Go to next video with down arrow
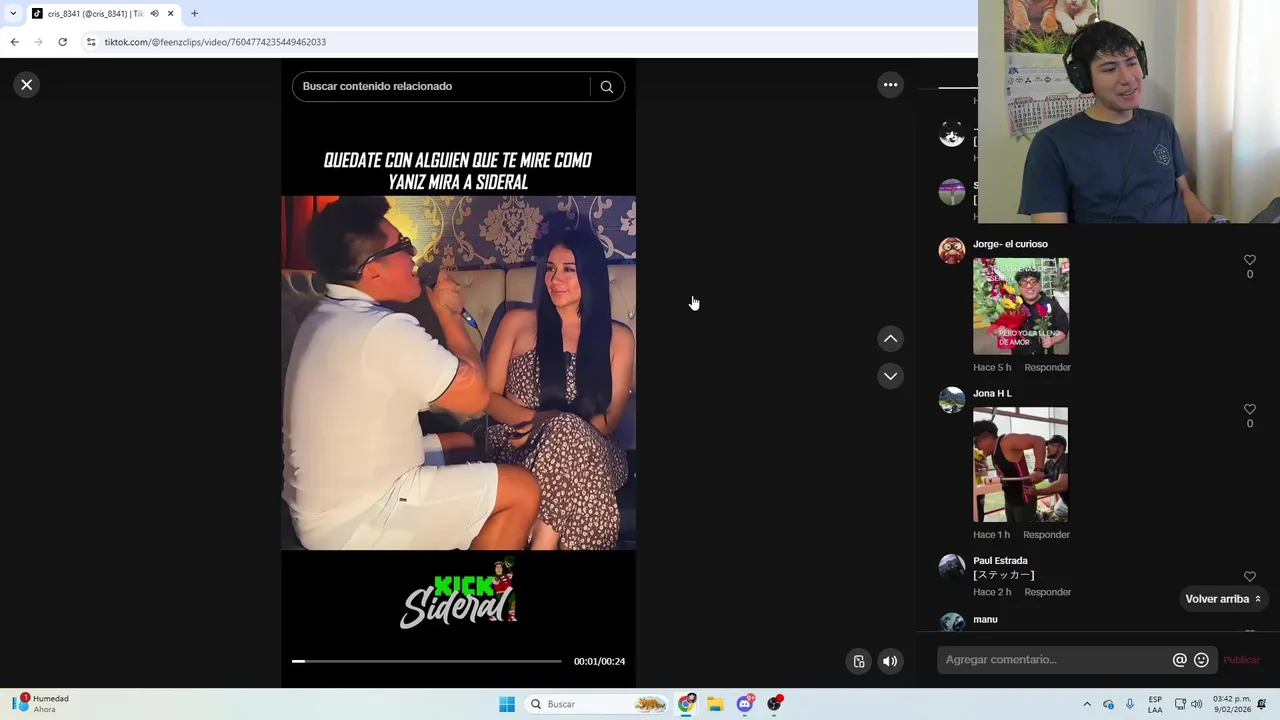 [x=890, y=376]
